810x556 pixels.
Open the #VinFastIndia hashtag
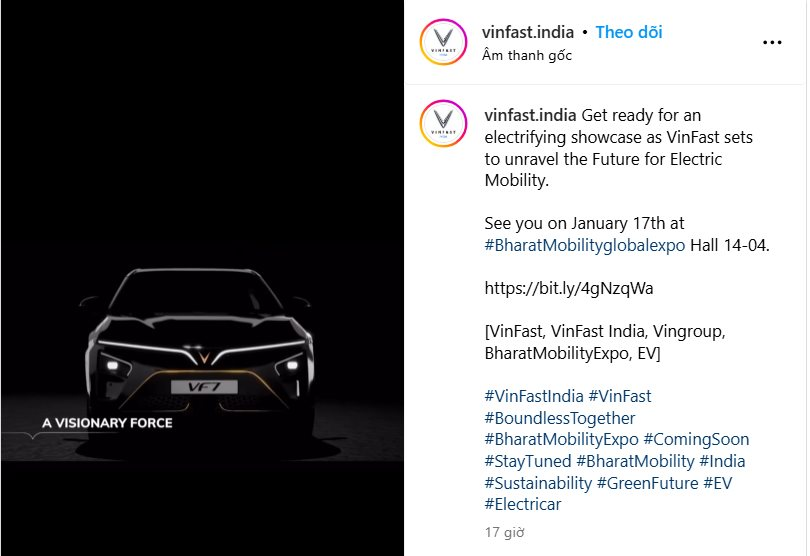coord(534,396)
